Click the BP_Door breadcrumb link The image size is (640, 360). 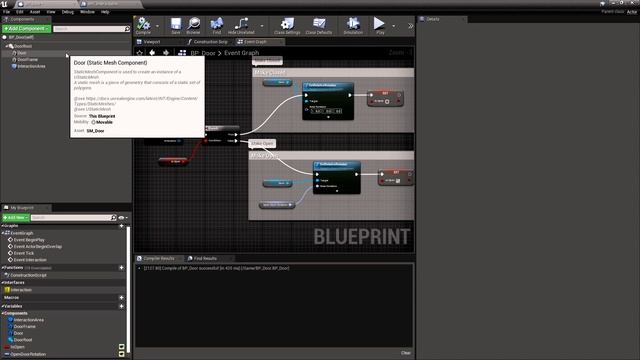[x=202, y=53]
